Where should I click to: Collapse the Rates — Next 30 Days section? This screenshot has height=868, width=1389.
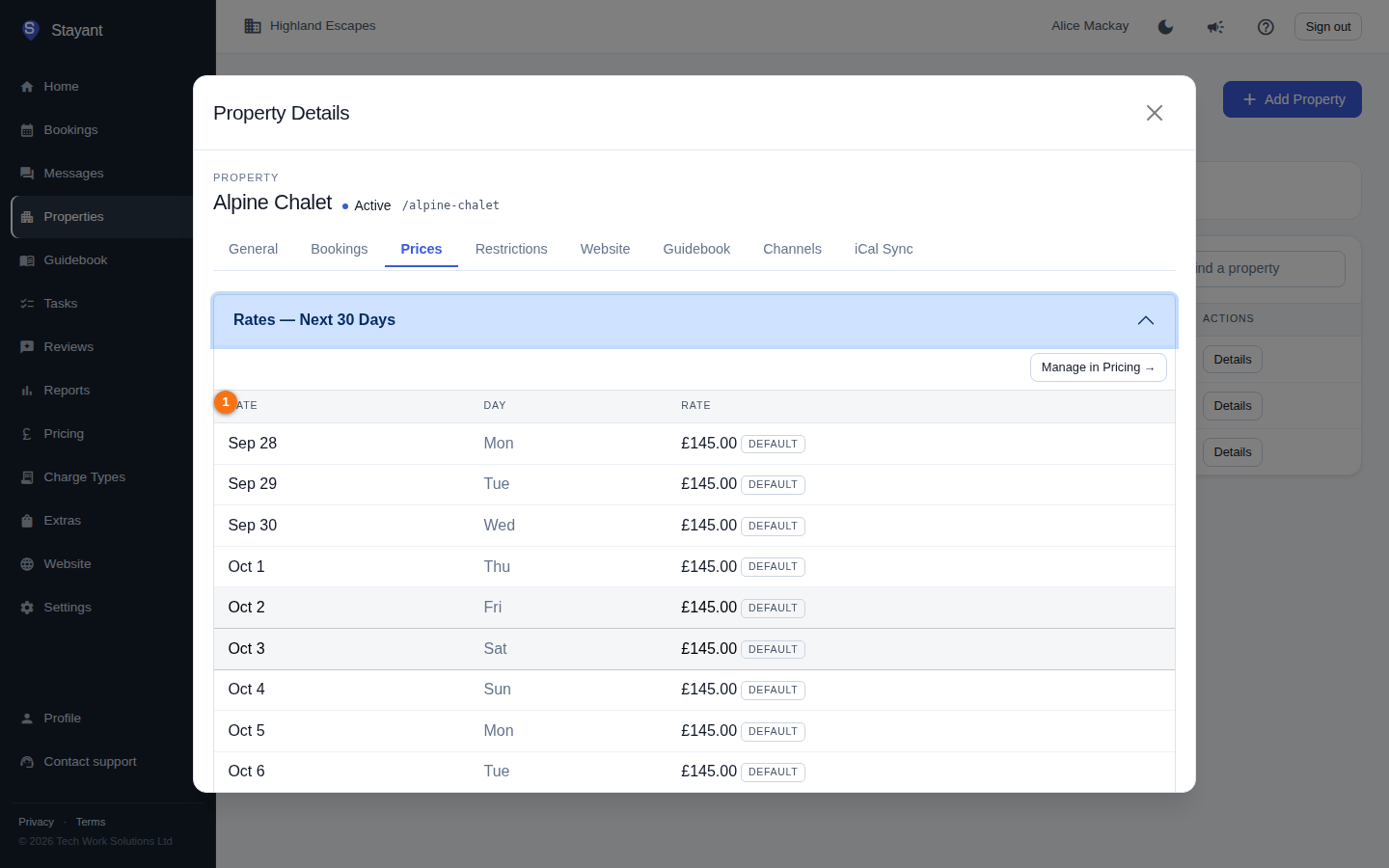point(694,320)
